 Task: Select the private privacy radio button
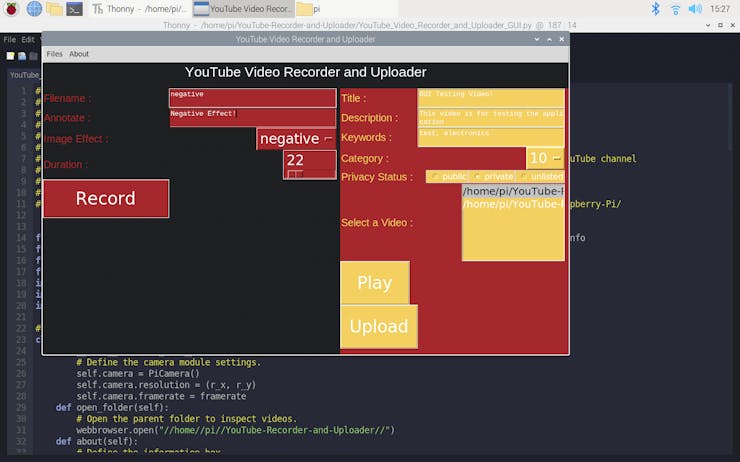(493, 176)
